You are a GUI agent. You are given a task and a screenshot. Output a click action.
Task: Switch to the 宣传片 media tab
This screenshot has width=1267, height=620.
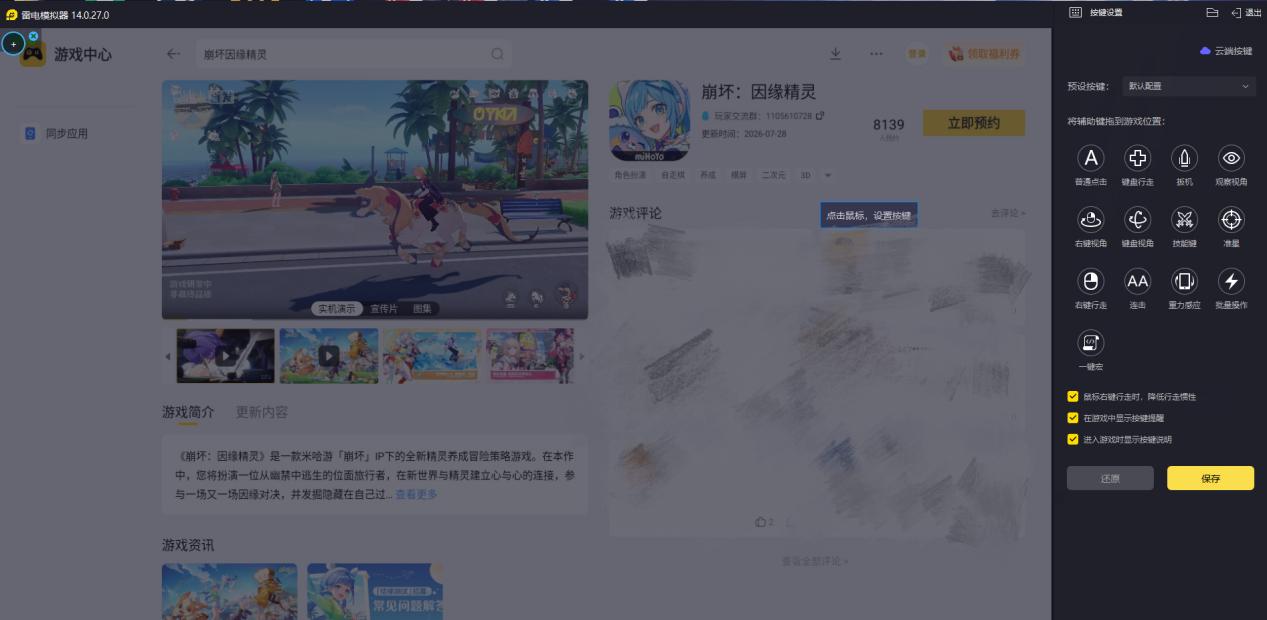click(384, 309)
